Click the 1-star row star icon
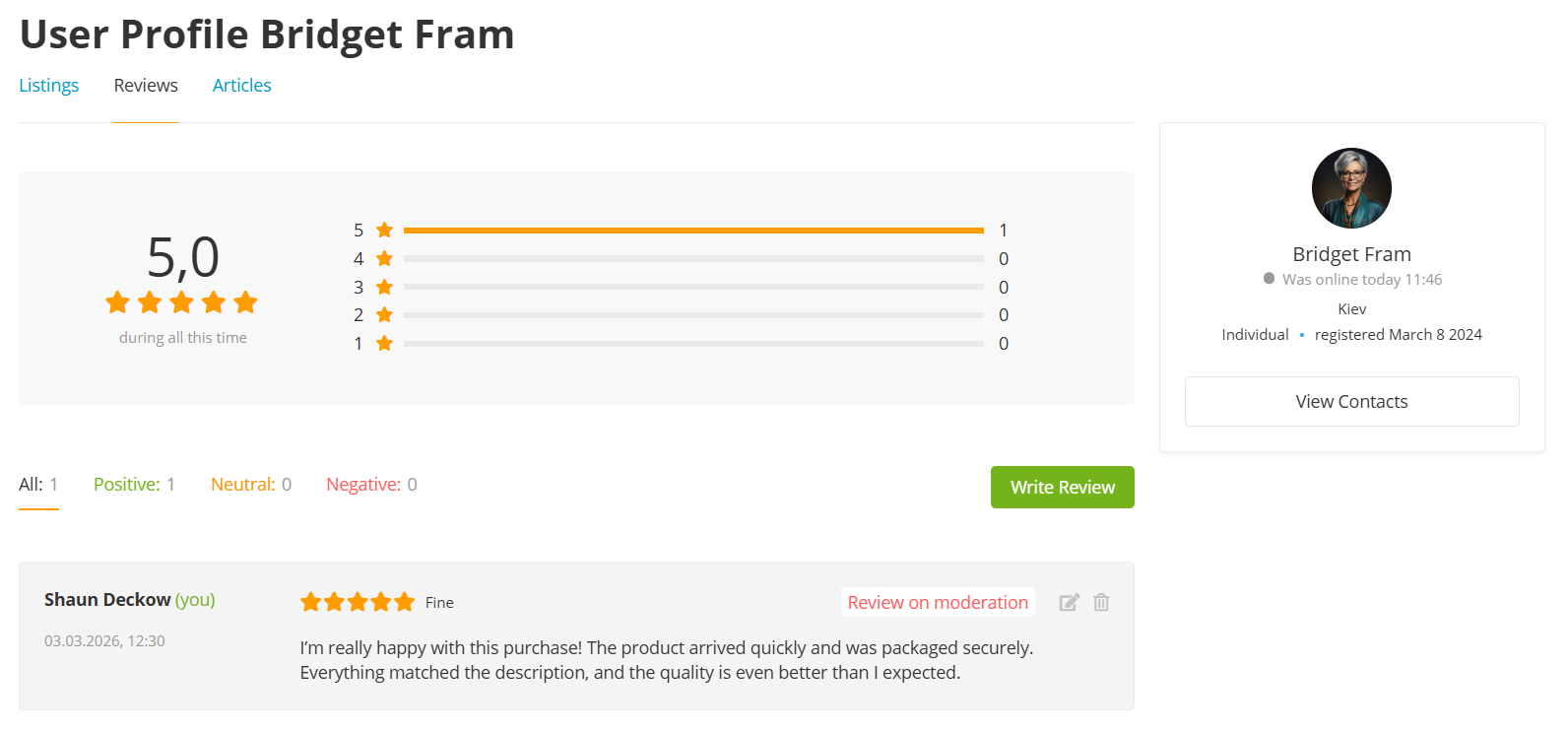Viewport: 1568px width, 732px height. click(x=384, y=343)
